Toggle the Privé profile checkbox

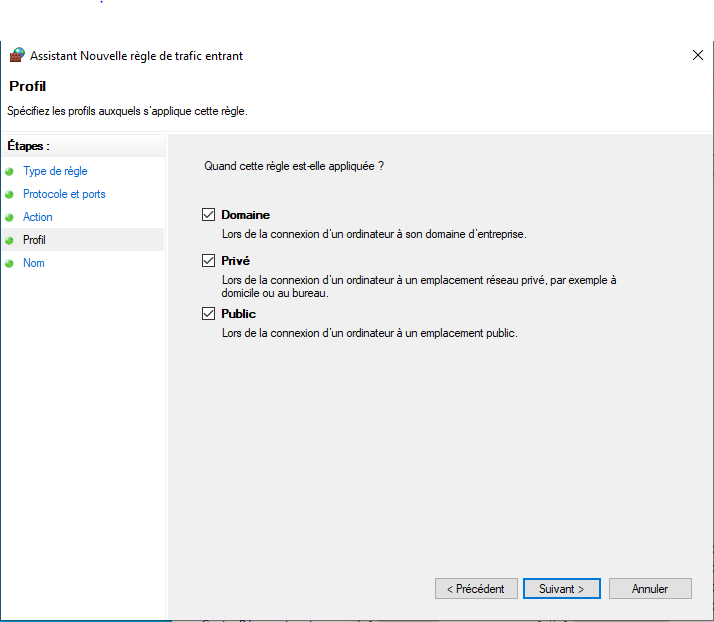coord(208,260)
